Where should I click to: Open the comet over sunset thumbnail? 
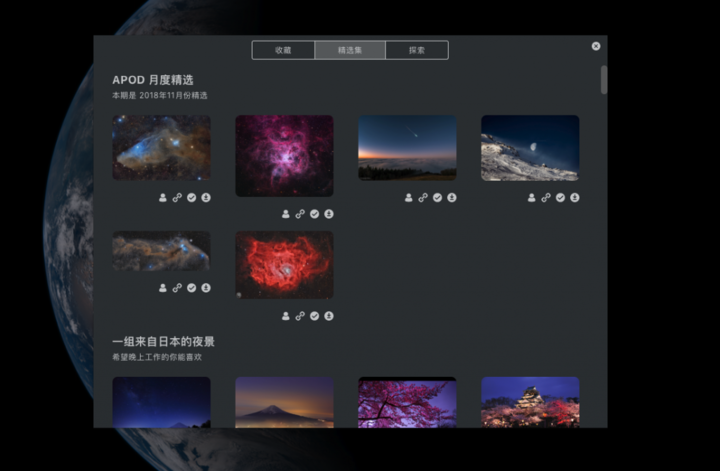[x=407, y=147]
